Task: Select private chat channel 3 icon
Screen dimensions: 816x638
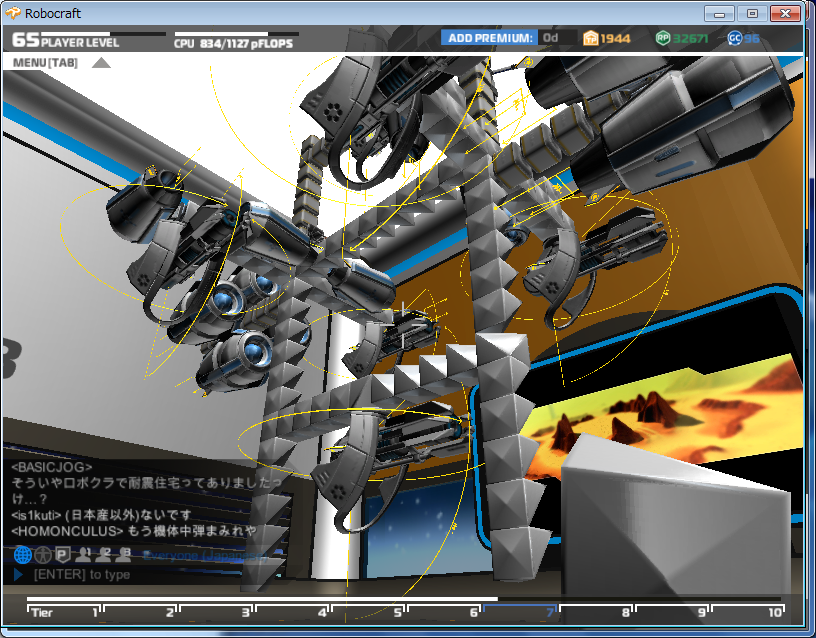Action: click(x=123, y=555)
